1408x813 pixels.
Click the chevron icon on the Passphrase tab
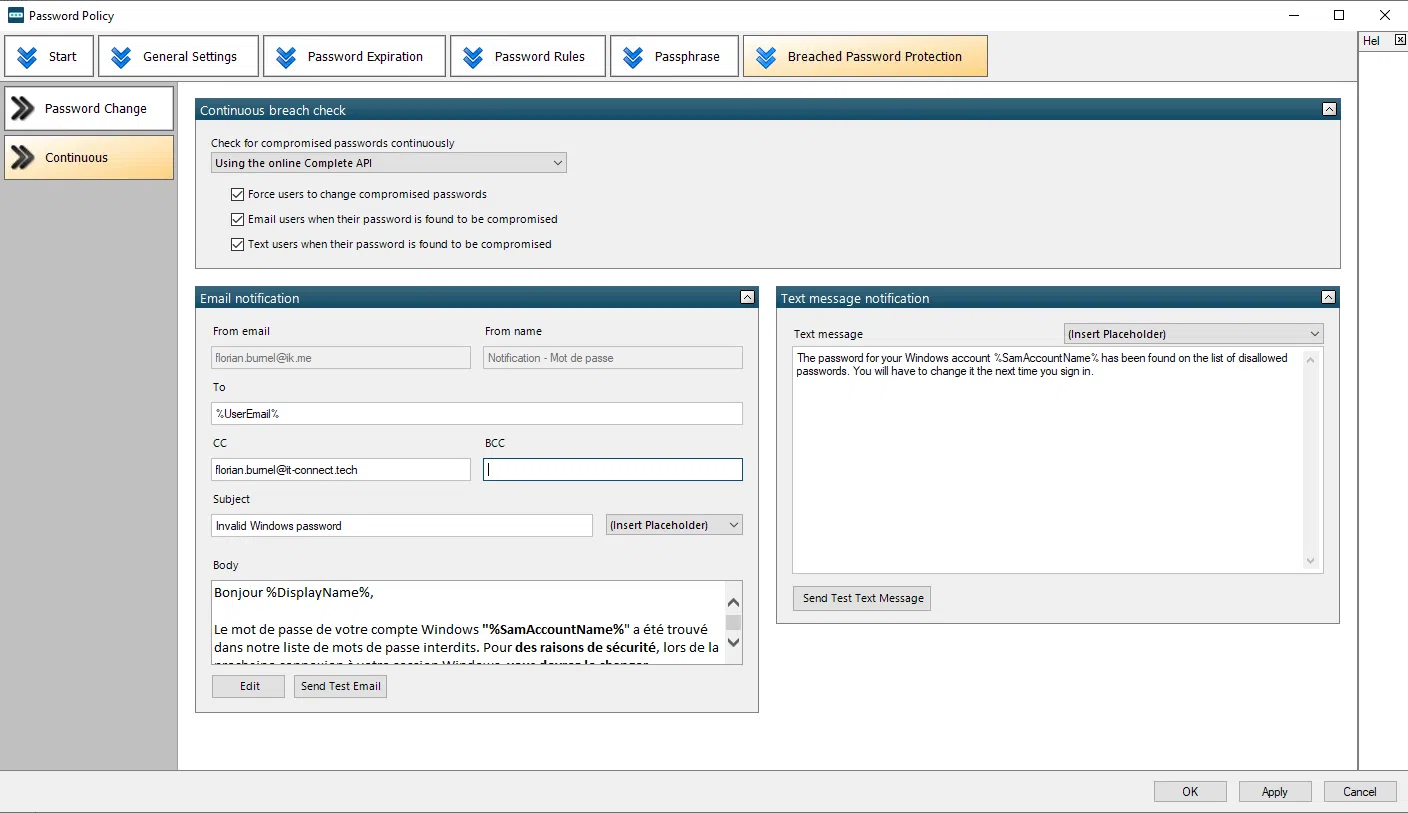pos(632,56)
